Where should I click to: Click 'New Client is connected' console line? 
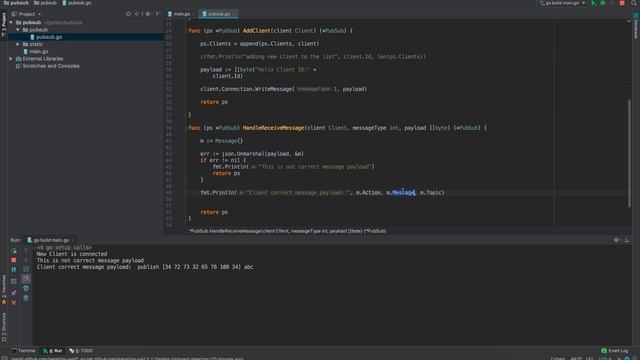pyautogui.click(x=72, y=254)
